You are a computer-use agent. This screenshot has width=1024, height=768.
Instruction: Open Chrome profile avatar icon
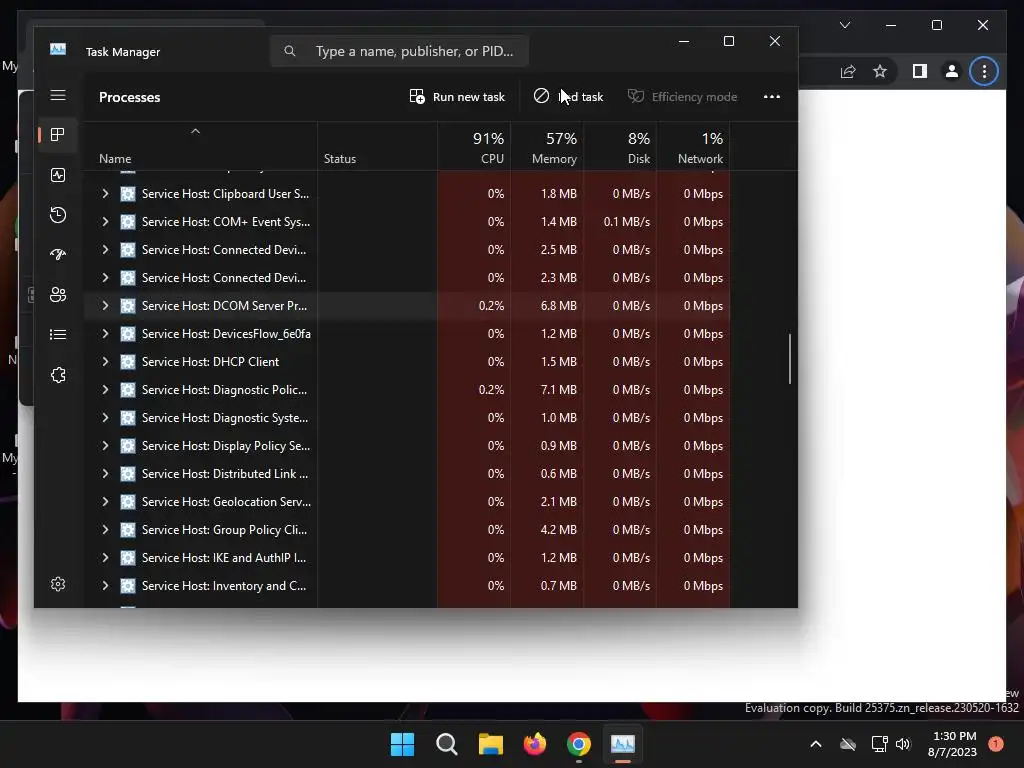tap(952, 71)
